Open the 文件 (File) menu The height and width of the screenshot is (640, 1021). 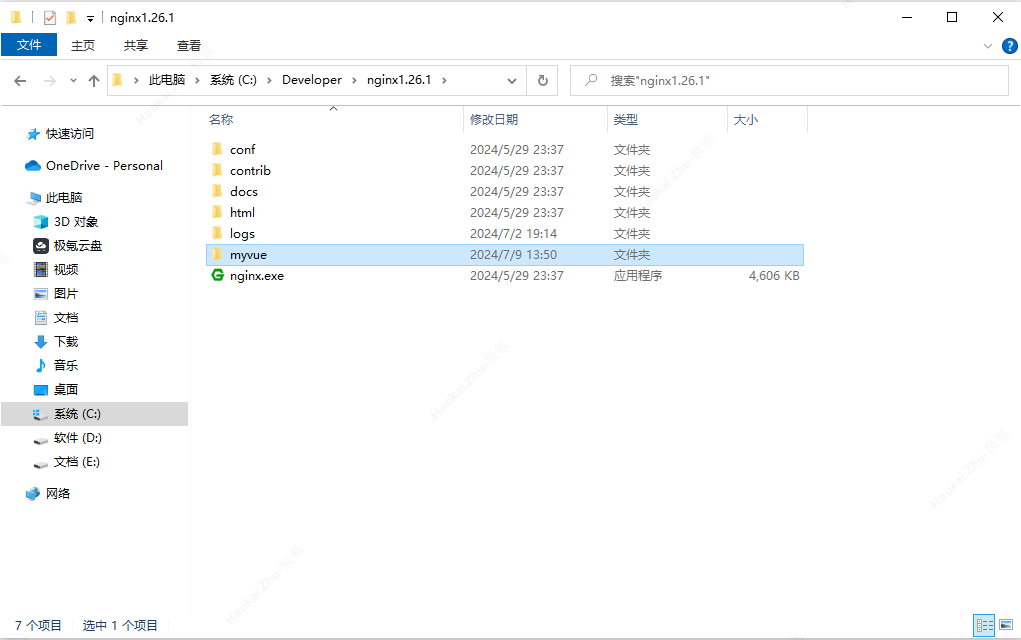point(29,45)
